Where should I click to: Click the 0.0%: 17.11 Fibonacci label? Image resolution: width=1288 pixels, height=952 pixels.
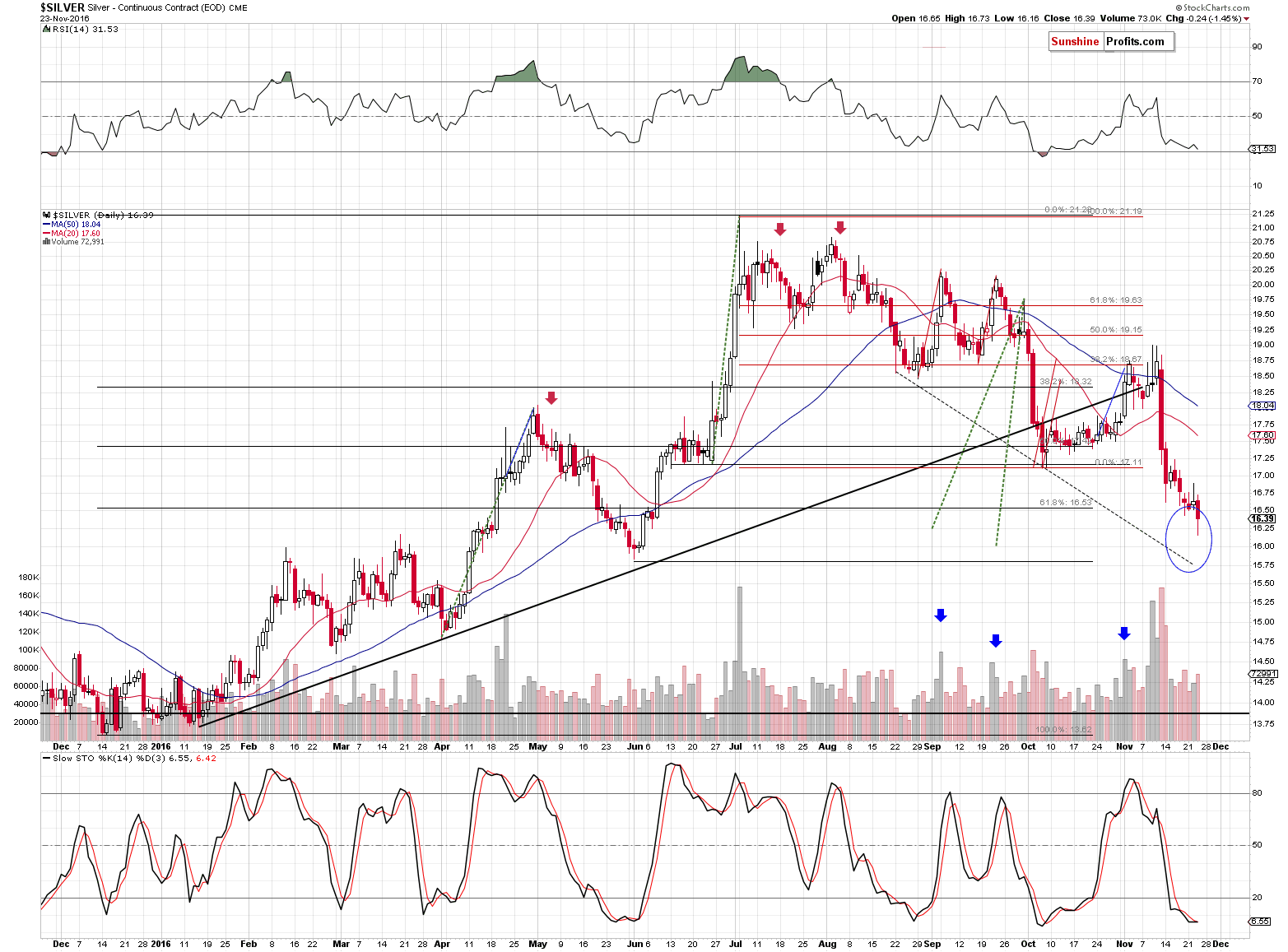[x=1118, y=462]
